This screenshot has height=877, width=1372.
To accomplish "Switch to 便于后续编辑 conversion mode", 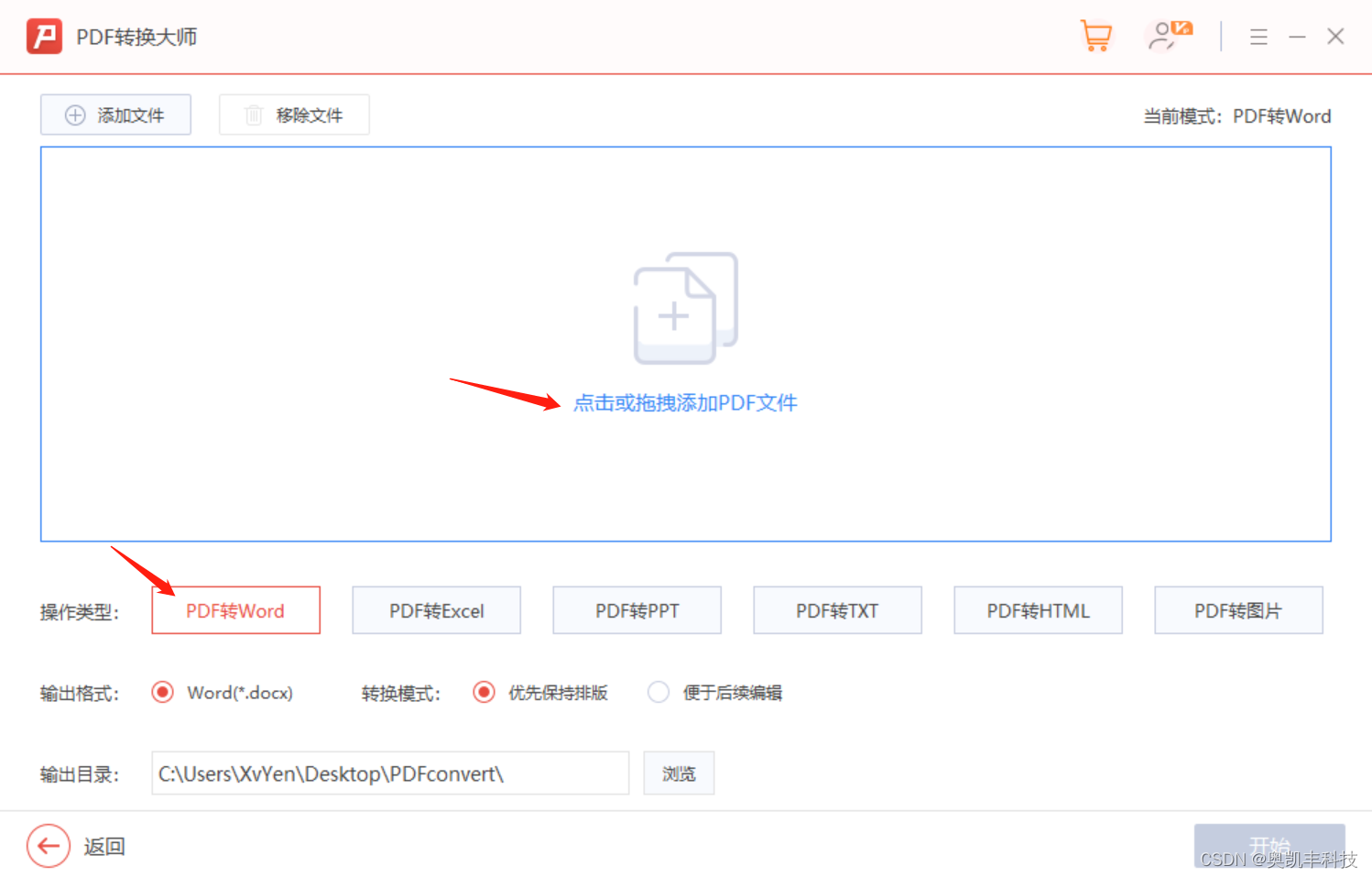I will click(659, 692).
